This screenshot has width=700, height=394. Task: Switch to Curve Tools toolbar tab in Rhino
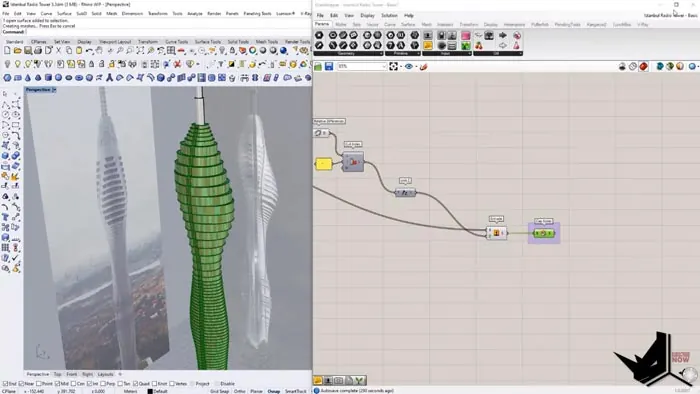[x=176, y=41]
